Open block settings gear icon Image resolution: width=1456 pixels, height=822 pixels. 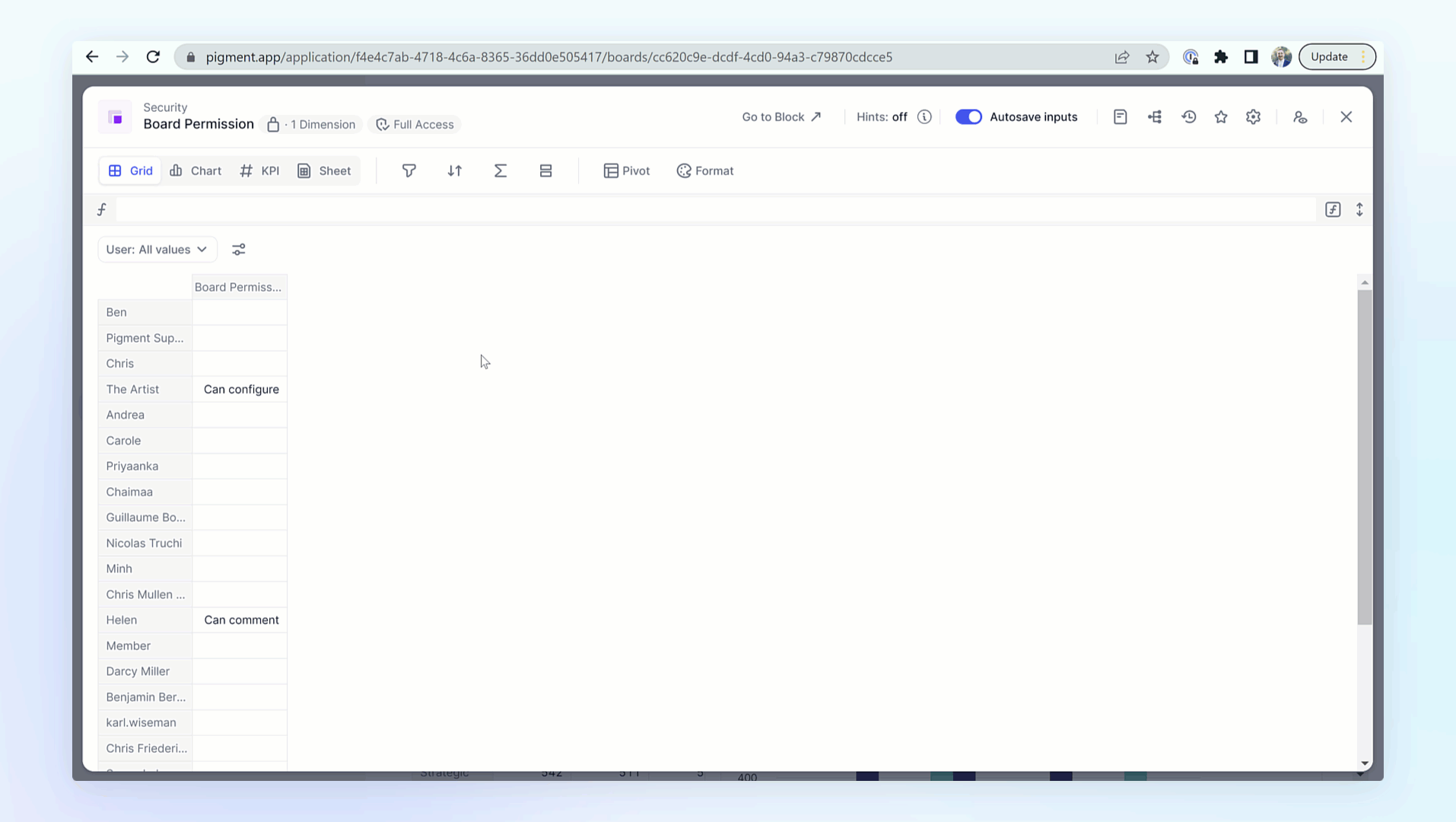pos(1253,116)
